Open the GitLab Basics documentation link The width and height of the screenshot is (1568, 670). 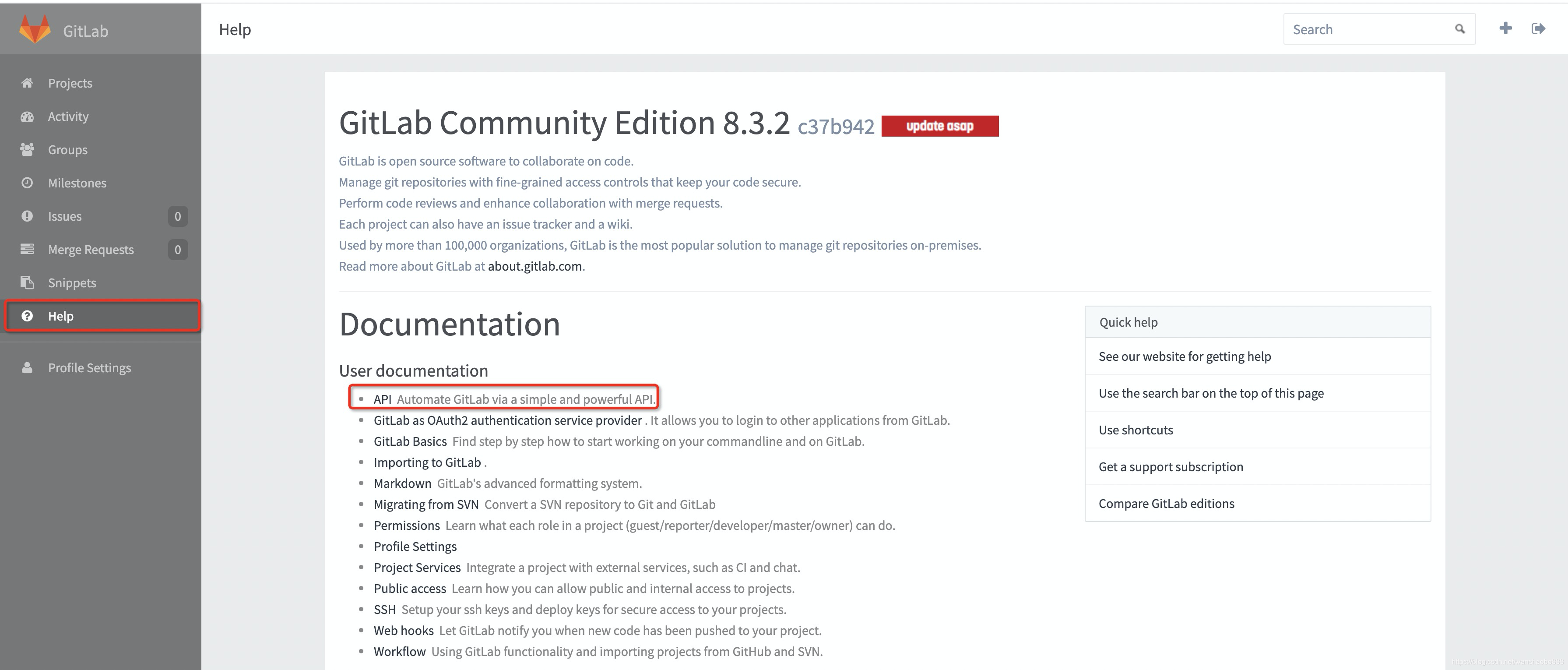click(410, 441)
